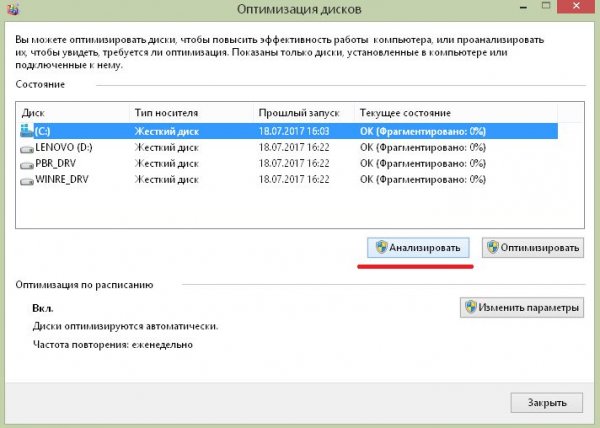Click the 18.07.2017 16:22 cell in PBR_DRV row
Screen dimensions: 600x428
[x=294, y=164]
